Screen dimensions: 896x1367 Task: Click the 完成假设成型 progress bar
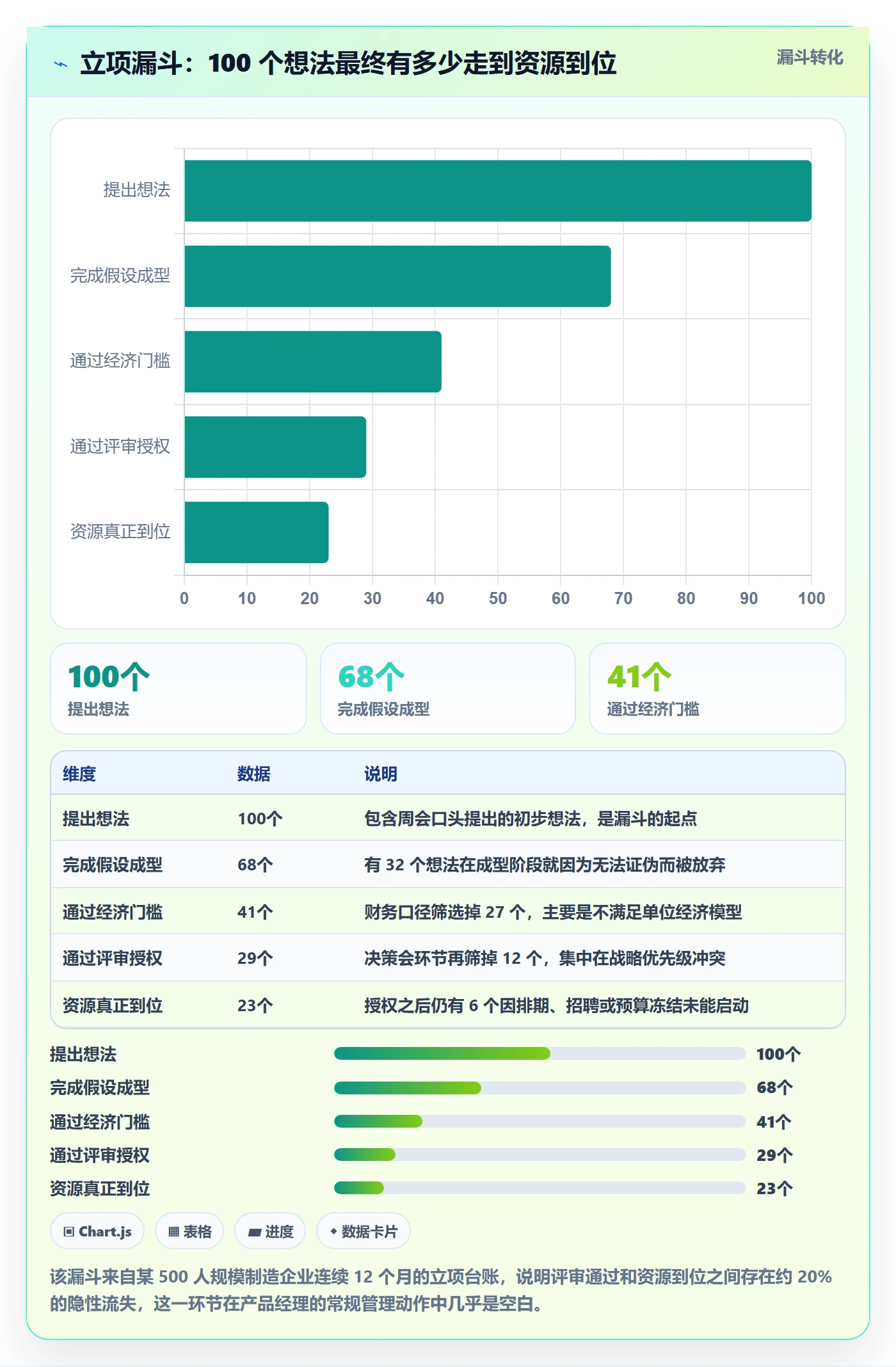pos(540,1088)
